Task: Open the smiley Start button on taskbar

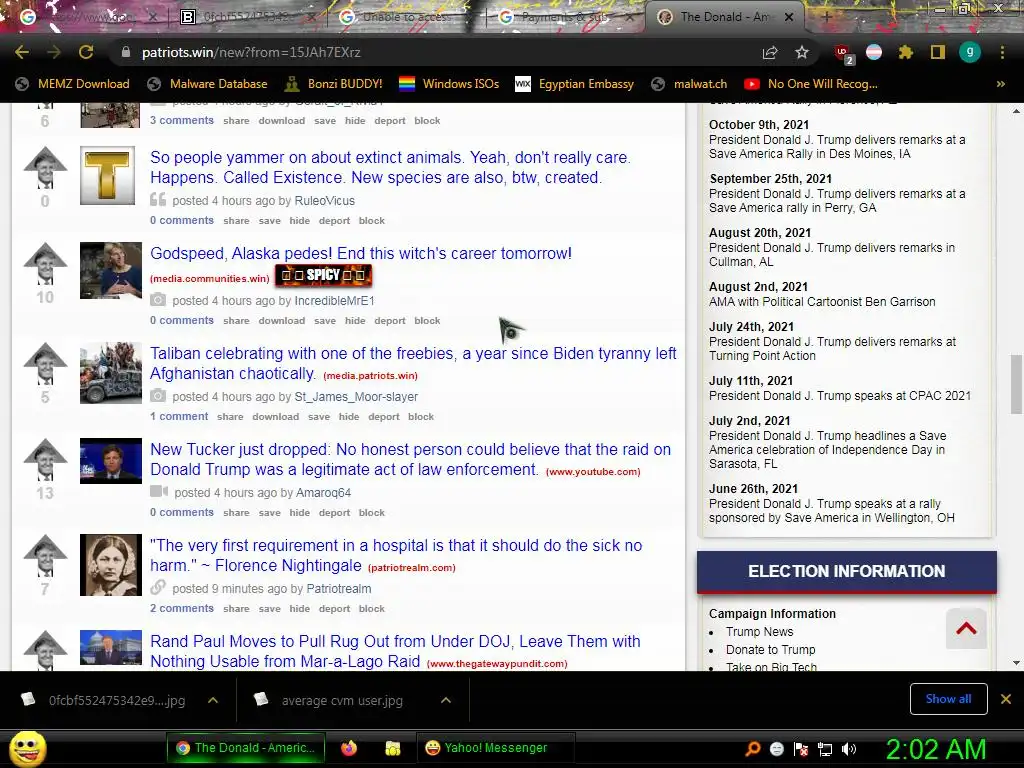Action: [27, 748]
